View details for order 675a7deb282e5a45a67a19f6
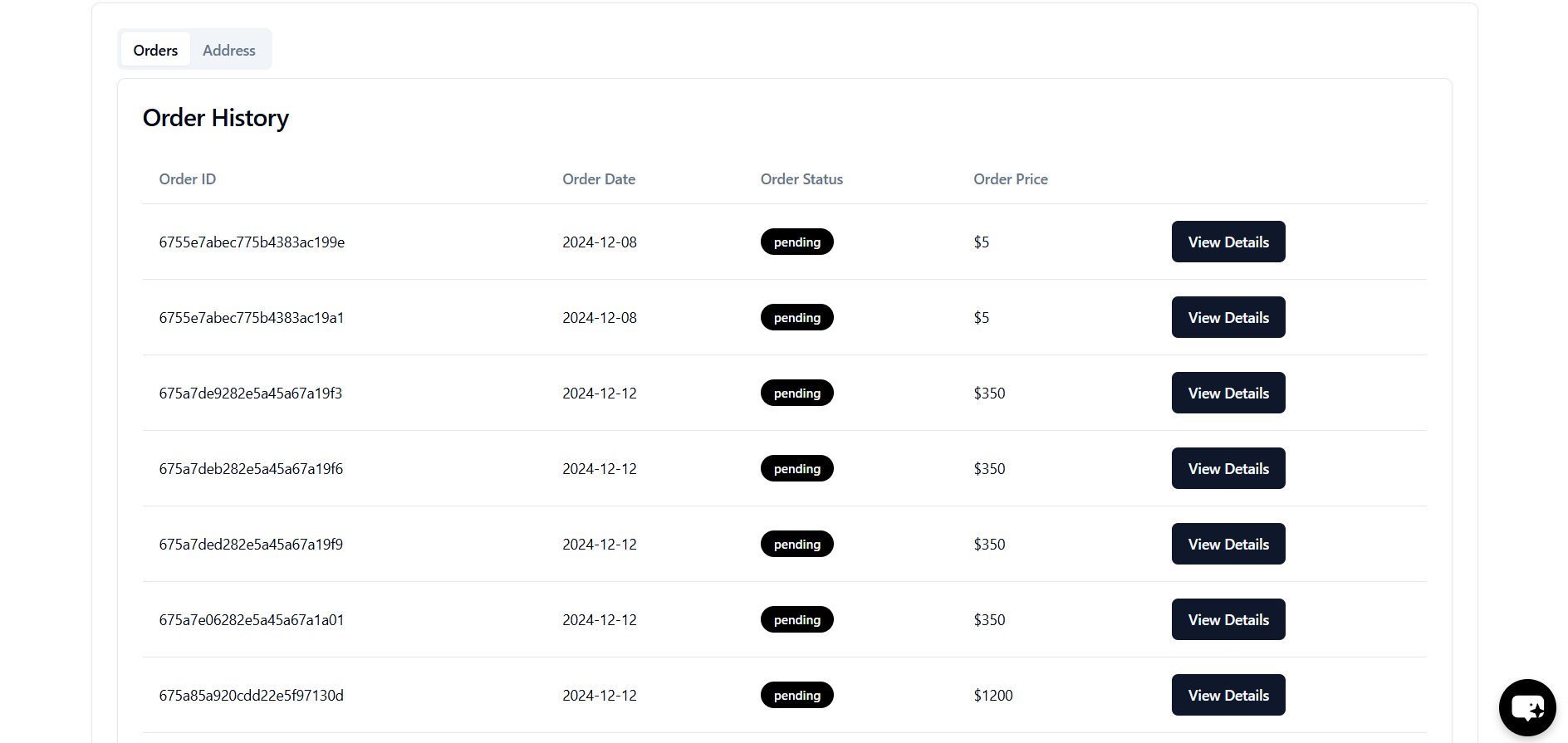Screen dimensions: 1568x743 [1227, 468]
